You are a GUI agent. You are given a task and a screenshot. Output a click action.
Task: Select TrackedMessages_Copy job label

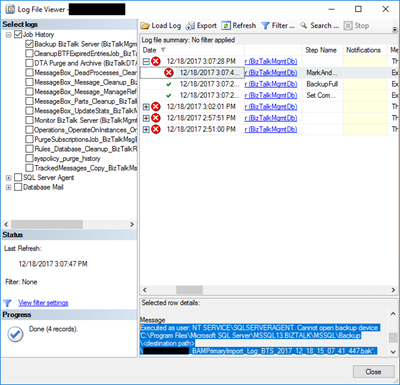click(x=86, y=168)
